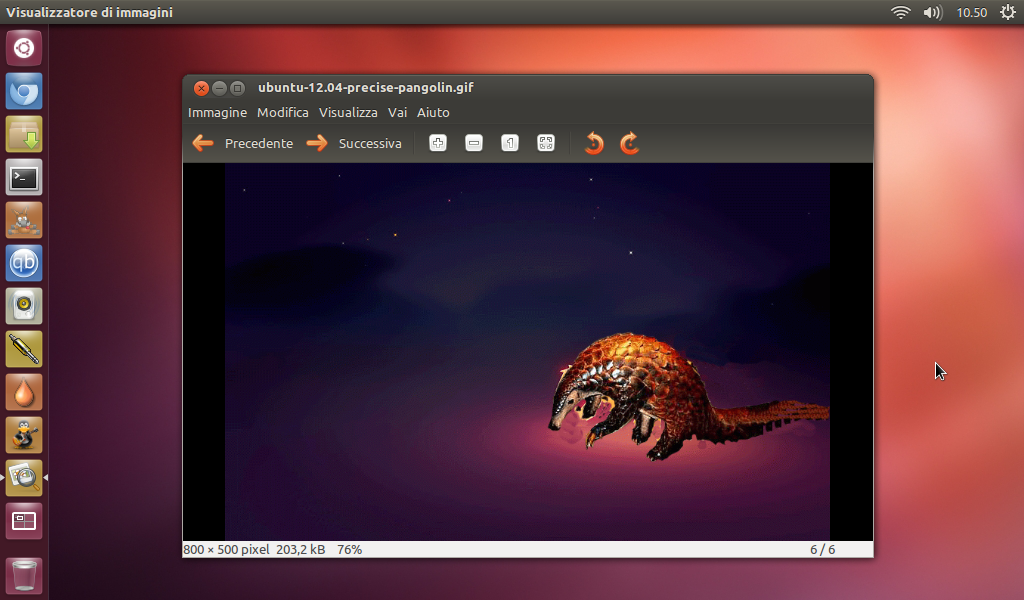Screen dimensions: 1024x600
Task: Launch aMule from the launcher
Action: [24, 220]
